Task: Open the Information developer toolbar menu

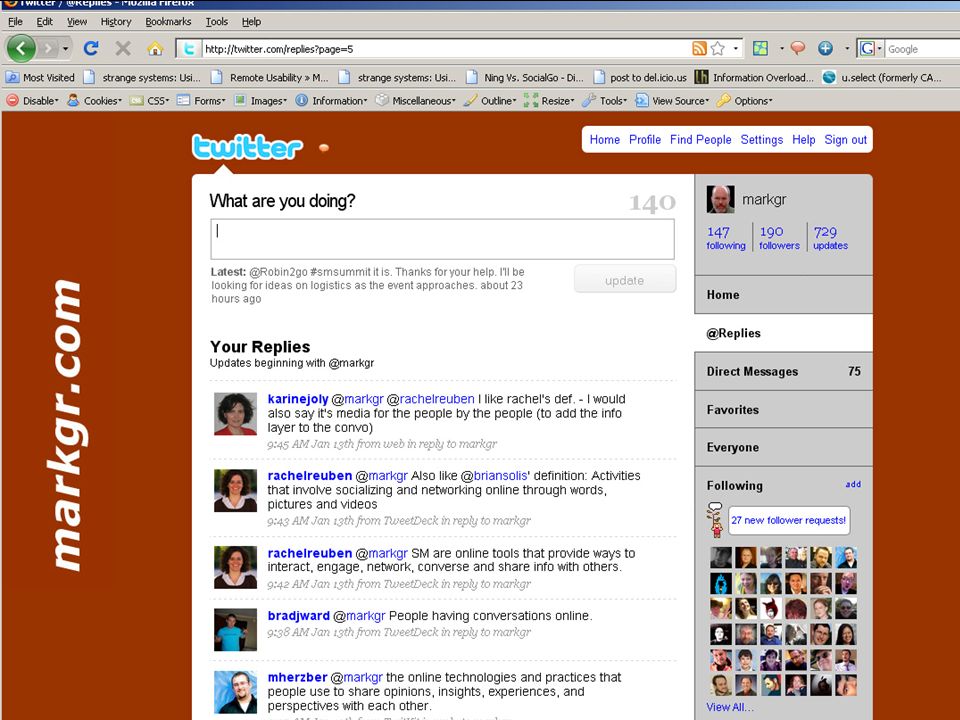Action: [331, 100]
